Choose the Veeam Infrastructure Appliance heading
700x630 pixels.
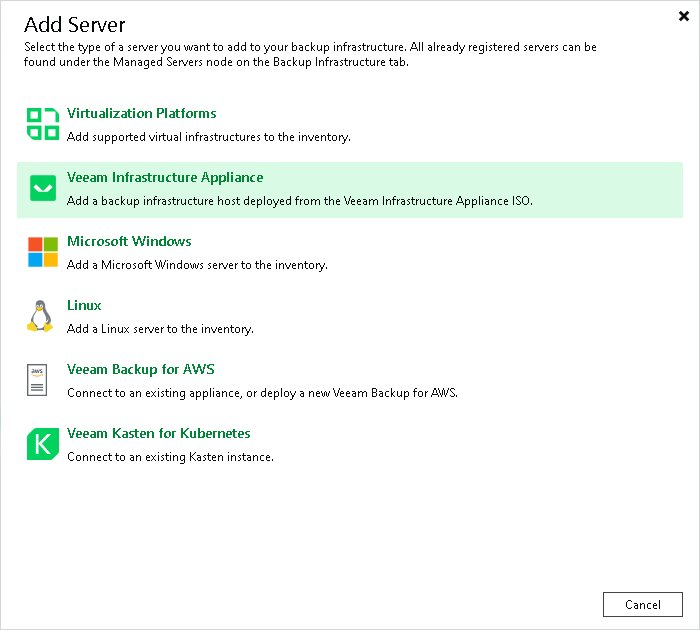[165, 177]
